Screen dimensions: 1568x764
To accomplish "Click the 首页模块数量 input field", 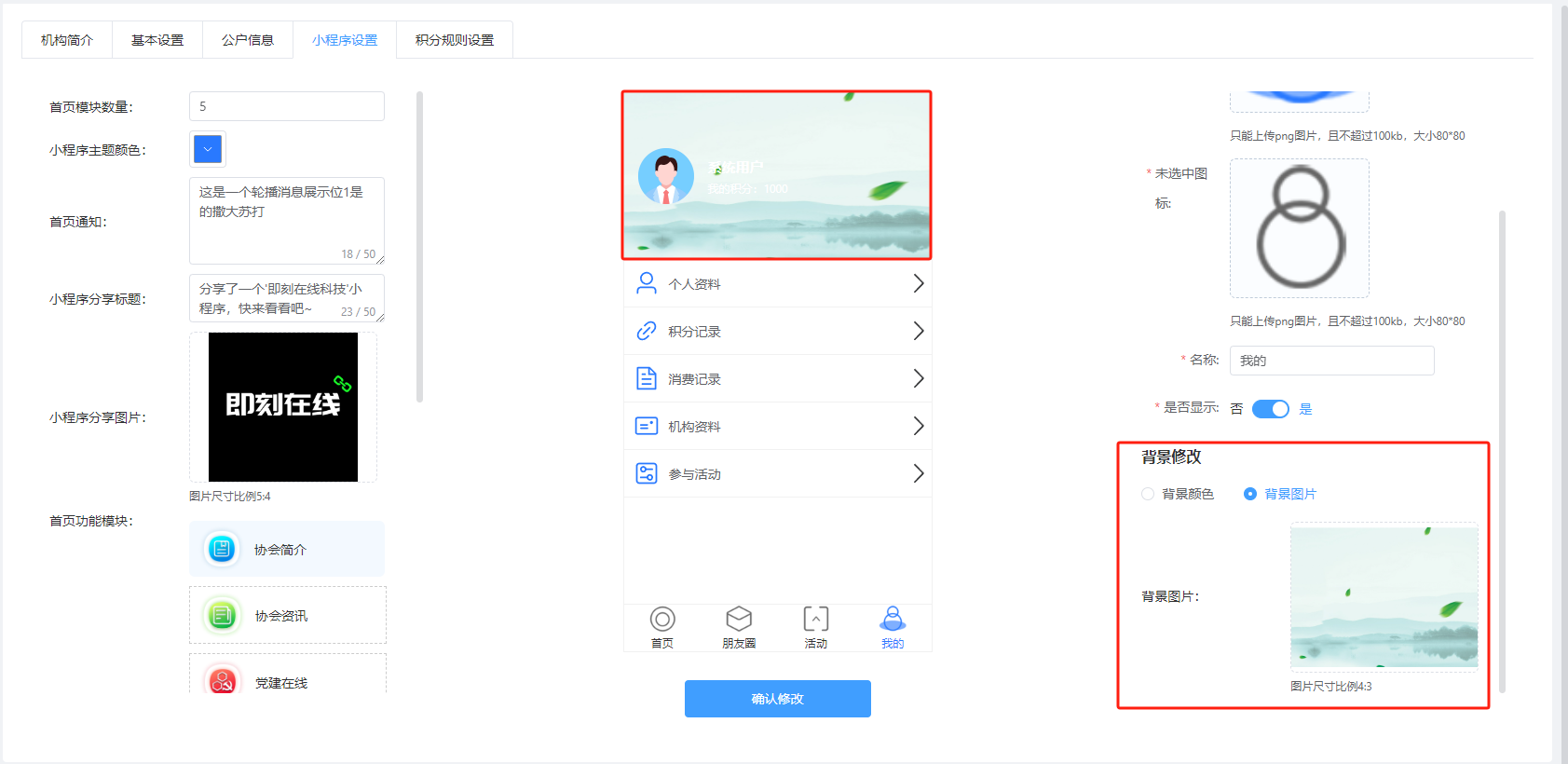I will [287, 106].
